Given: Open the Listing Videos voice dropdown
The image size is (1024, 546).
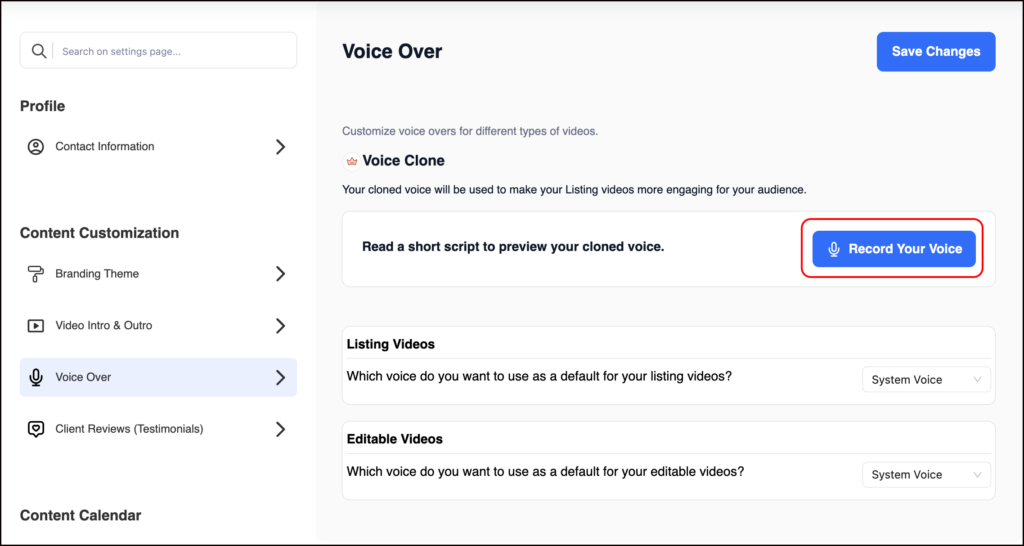Looking at the screenshot, I should (926, 380).
